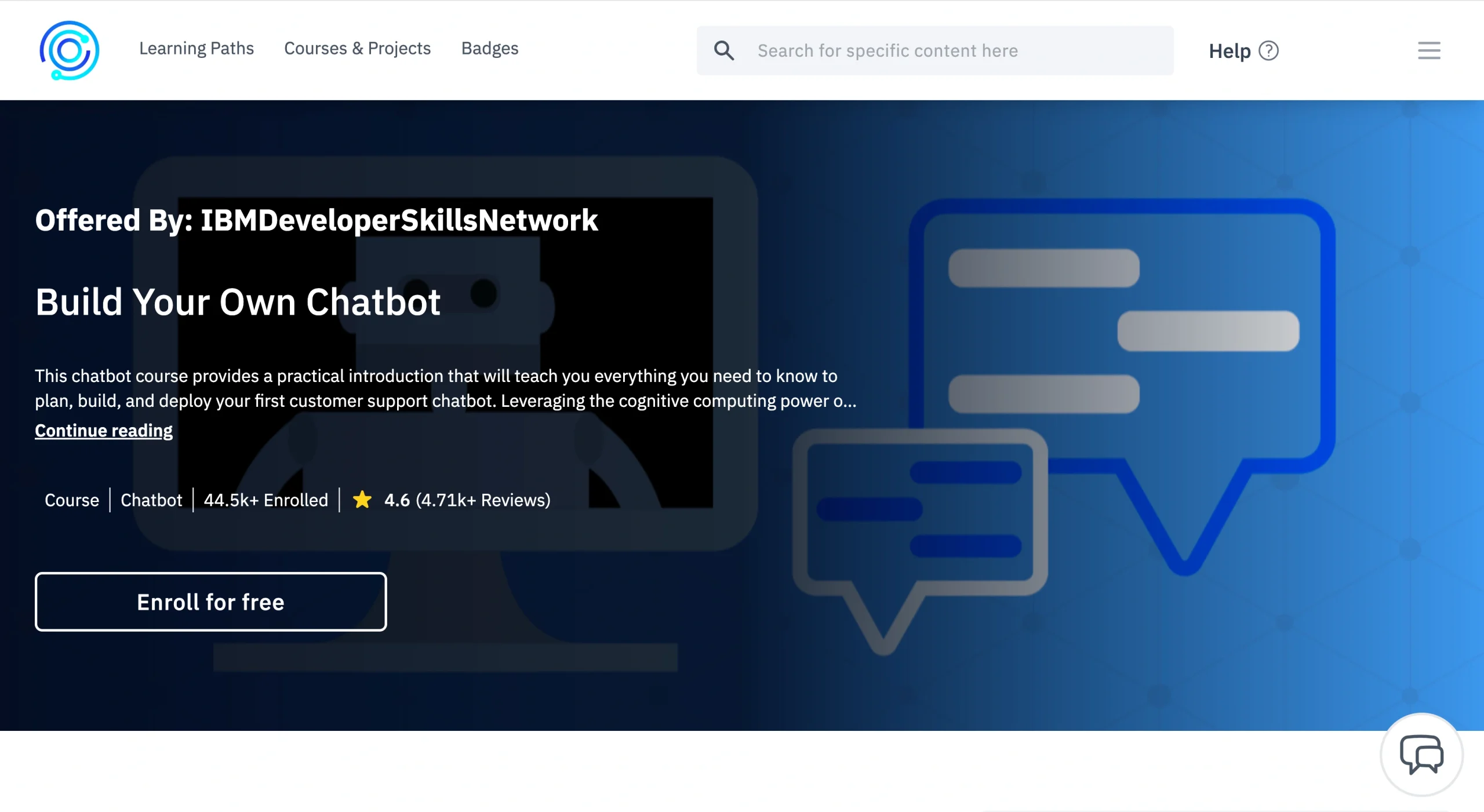
Task: Click the search magnifier icon
Action: point(723,50)
